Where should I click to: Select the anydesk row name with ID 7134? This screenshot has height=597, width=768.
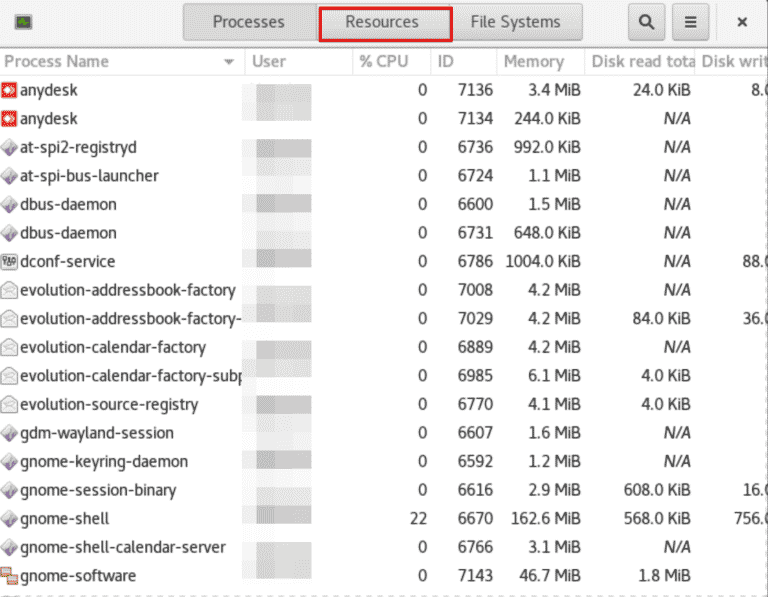coord(48,119)
